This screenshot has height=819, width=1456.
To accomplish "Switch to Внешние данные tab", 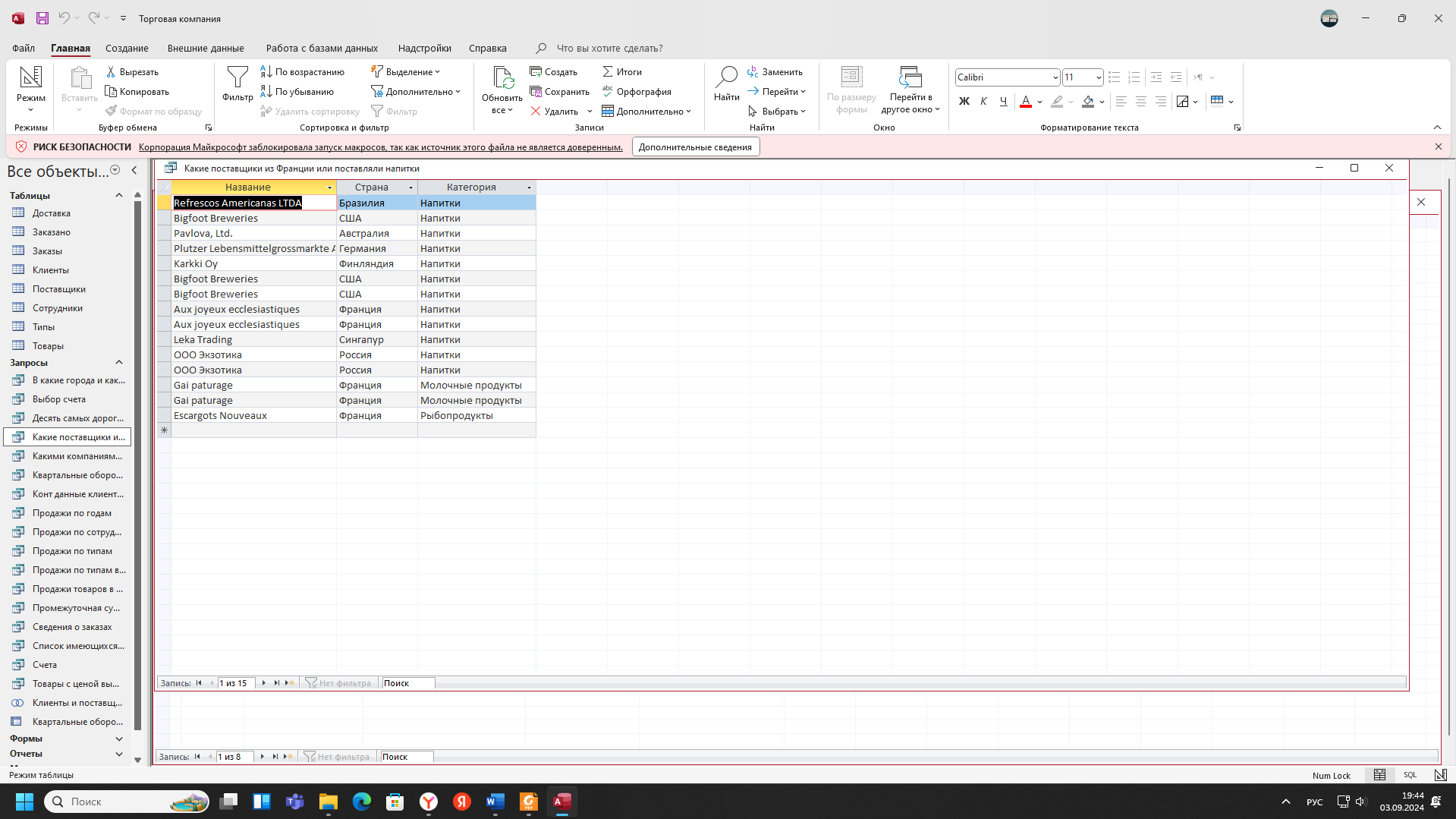I will click(x=206, y=48).
